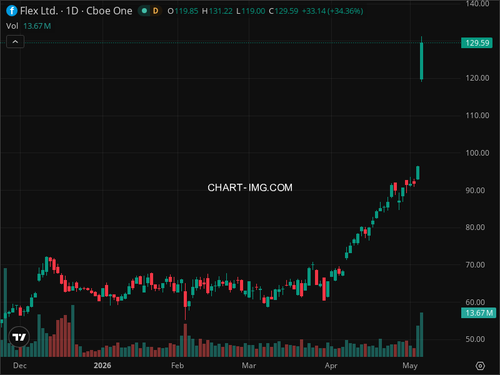Click the 60.00 price axis label

(x=475, y=302)
